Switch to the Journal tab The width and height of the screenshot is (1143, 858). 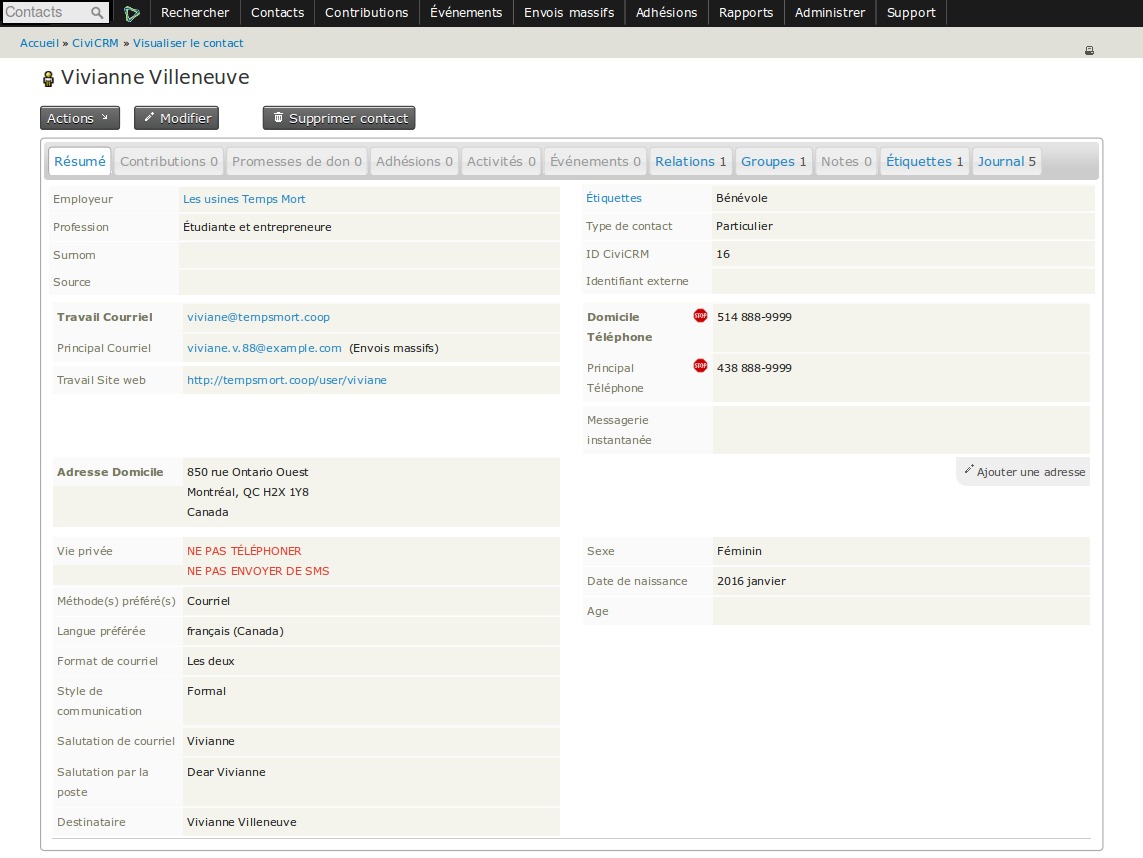point(1006,162)
